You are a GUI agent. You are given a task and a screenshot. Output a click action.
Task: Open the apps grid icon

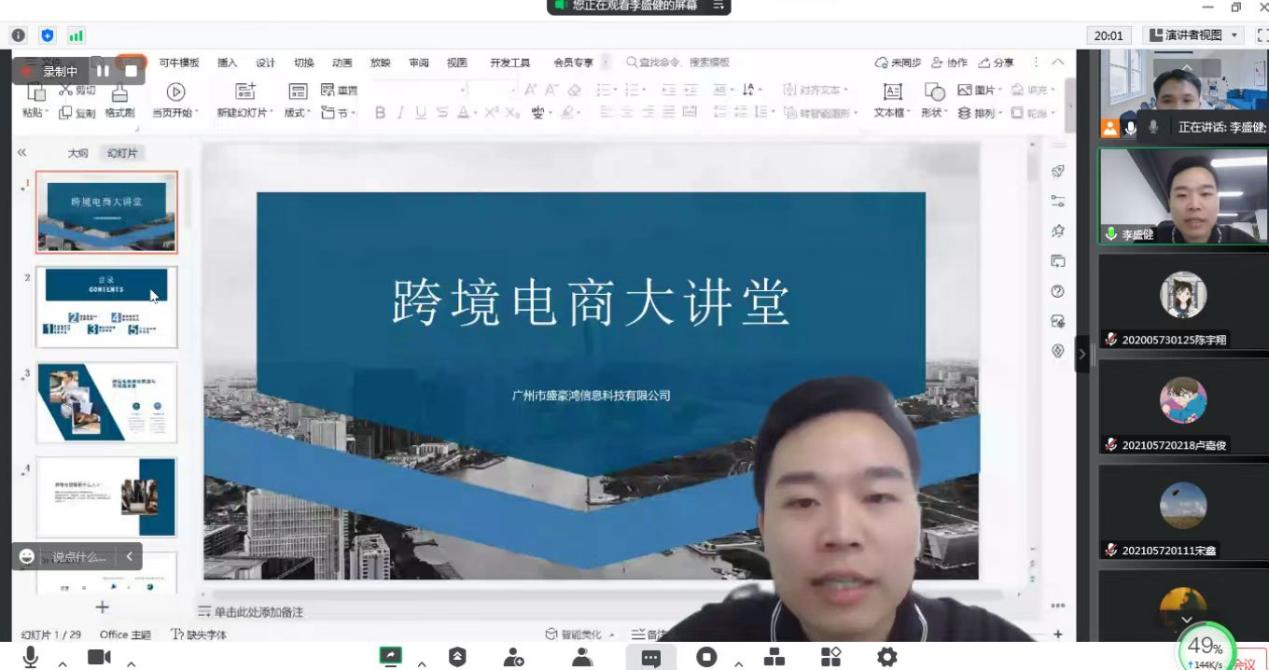click(x=830, y=657)
